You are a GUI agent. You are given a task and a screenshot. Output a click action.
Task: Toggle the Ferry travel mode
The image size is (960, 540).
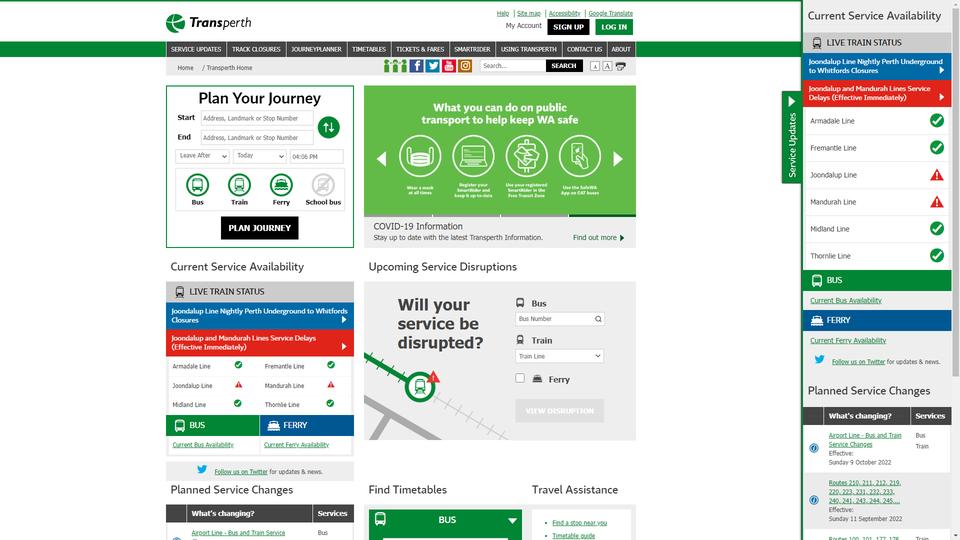click(x=281, y=189)
